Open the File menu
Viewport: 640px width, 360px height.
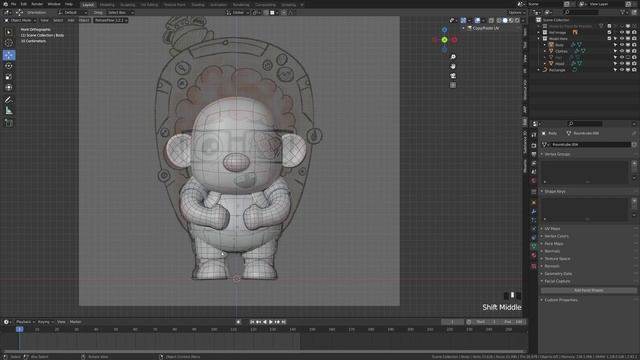pos(13,4)
